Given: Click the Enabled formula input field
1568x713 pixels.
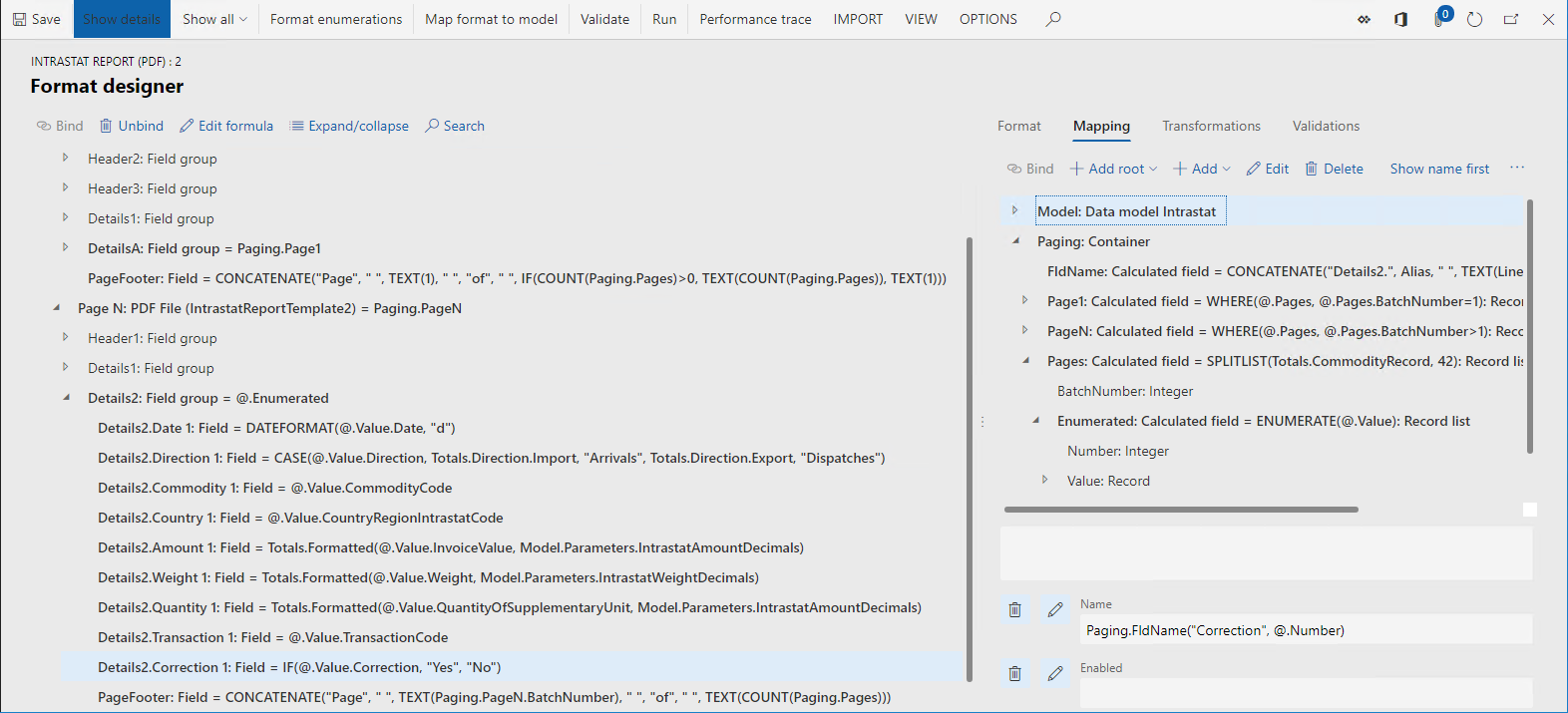Looking at the screenshot, I should 1306,693.
